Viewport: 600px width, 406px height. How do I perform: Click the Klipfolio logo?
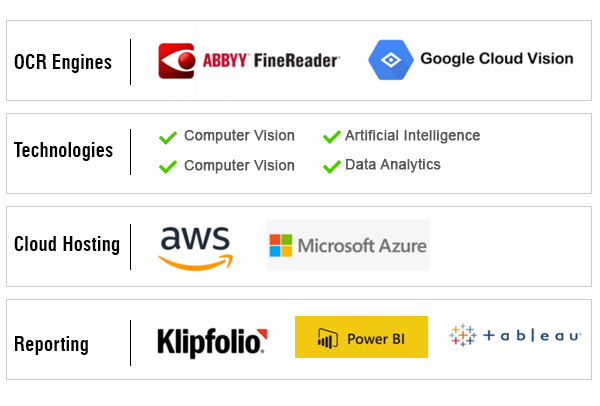(212, 342)
